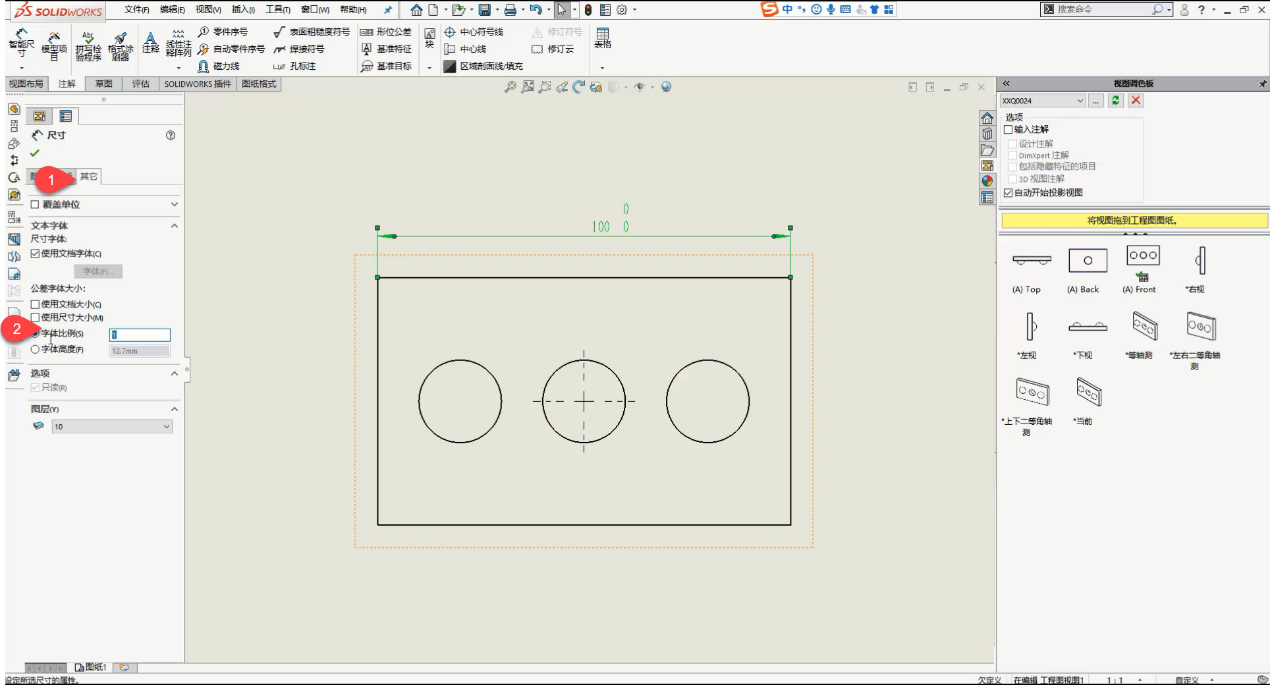This screenshot has height=685, width=1270.
Task: Open the Blocks (块) tool
Action: click(x=430, y=38)
